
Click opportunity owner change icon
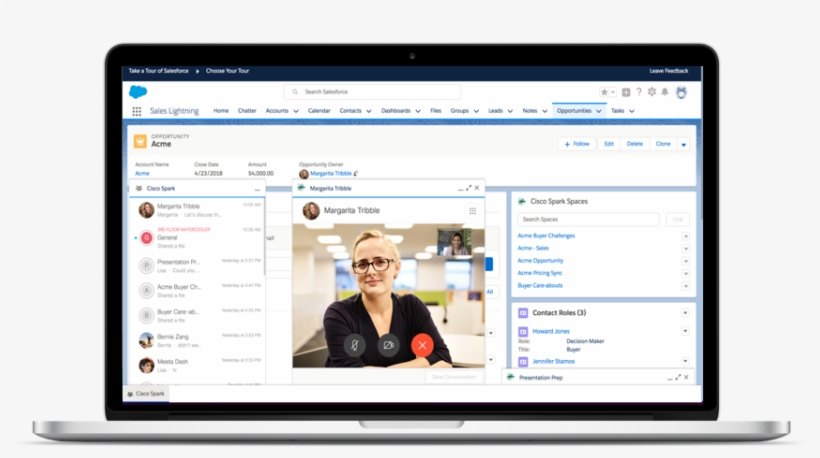tap(356, 174)
